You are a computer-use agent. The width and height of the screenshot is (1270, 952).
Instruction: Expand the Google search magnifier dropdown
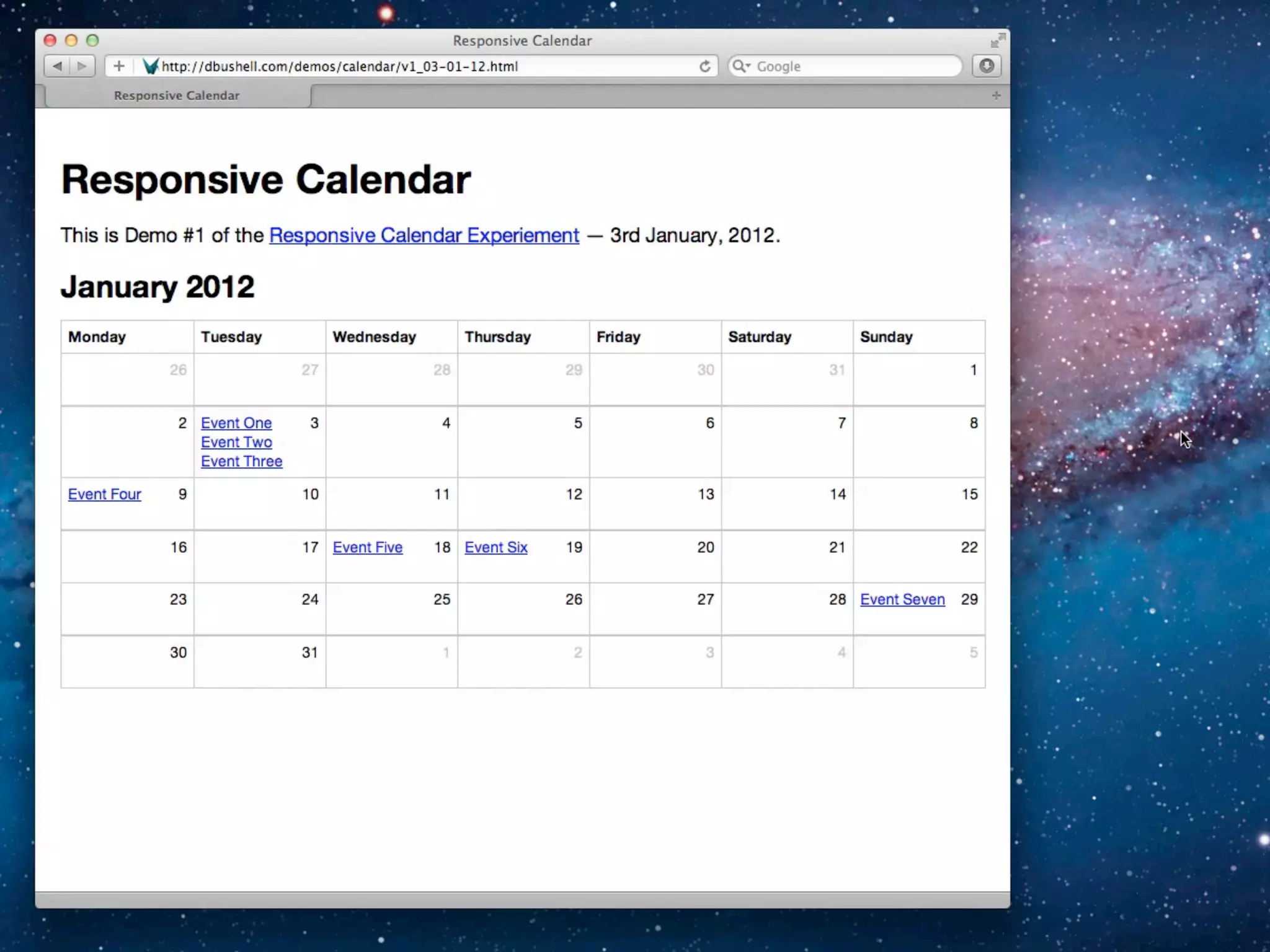pos(741,66)
